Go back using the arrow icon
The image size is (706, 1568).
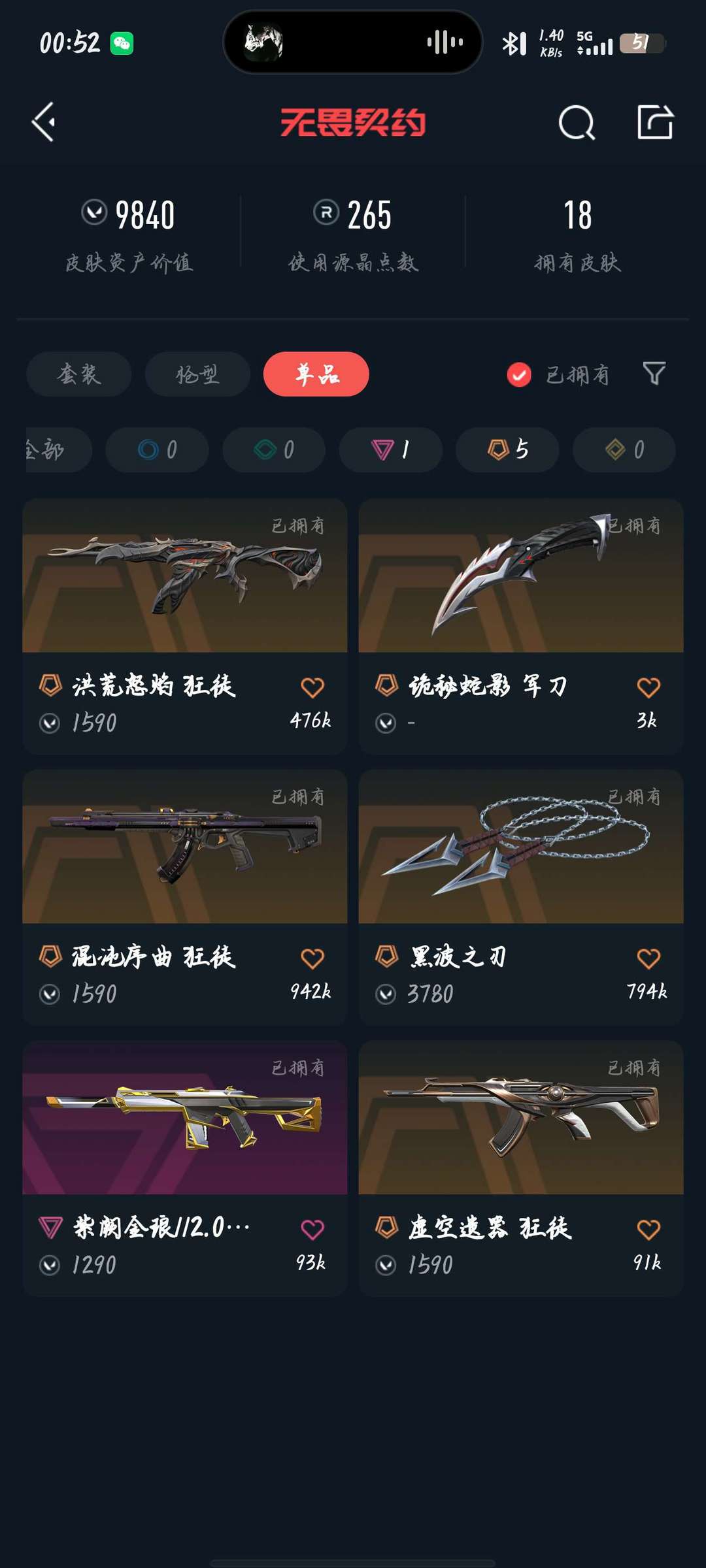pyautogui.click(x=44, y=122)
